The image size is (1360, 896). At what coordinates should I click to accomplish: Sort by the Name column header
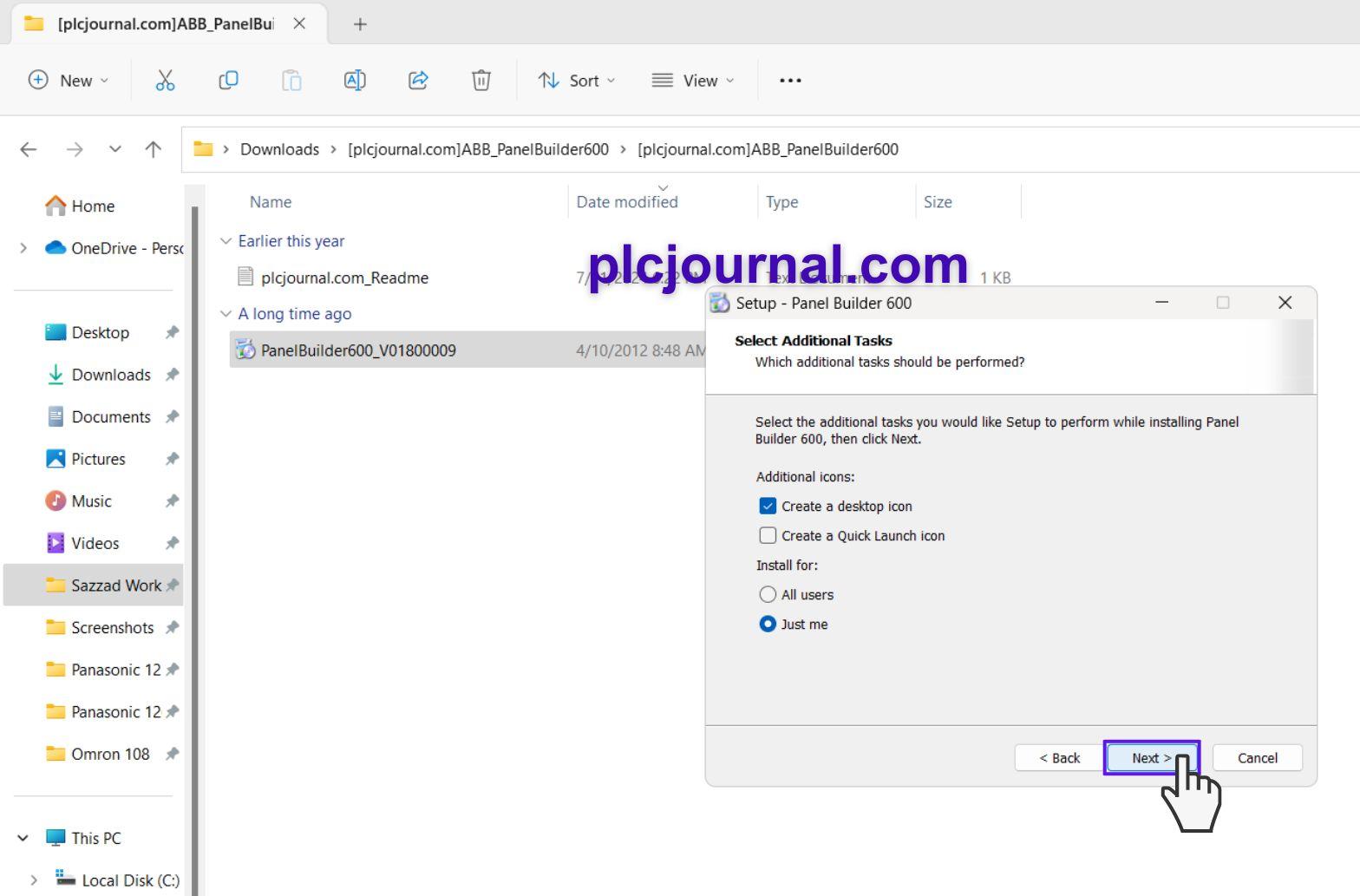pos(271,202)
